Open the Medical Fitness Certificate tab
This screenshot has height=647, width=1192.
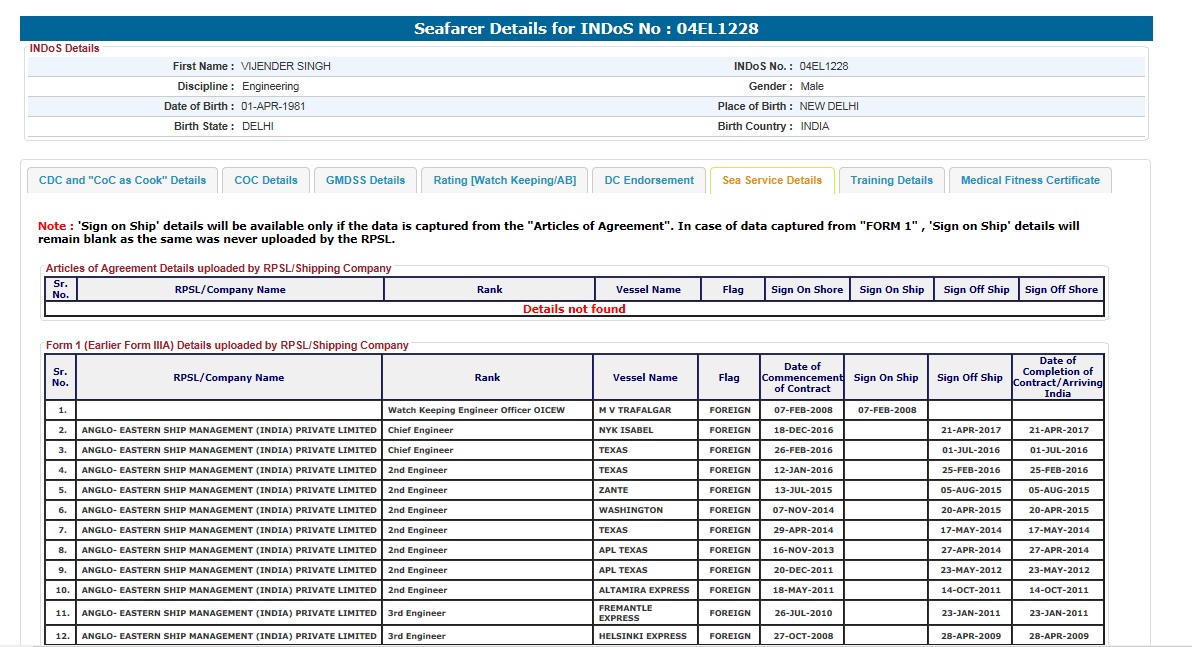click(x=1030, y=181)
